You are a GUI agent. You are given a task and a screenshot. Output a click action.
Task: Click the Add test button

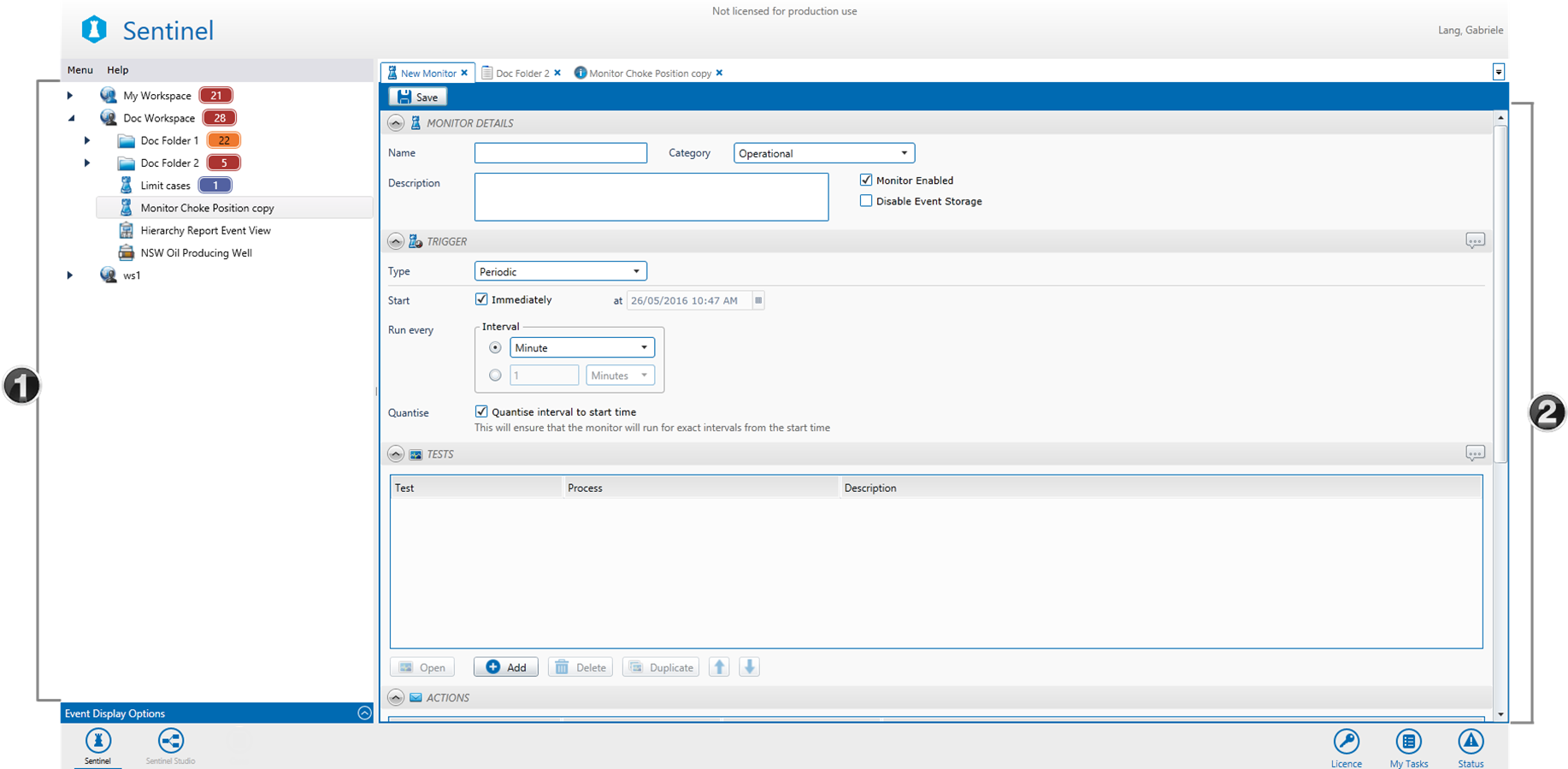(x=506, y=667)
